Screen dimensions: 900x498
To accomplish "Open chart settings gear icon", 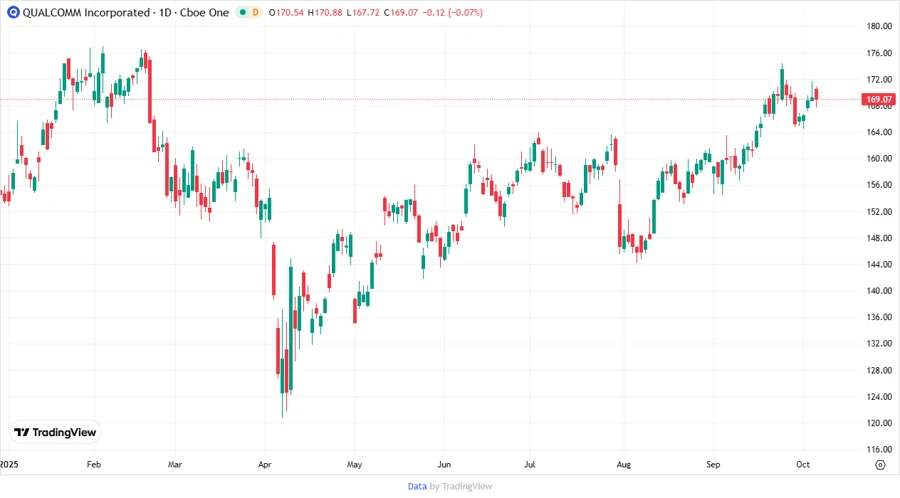I will (879, 465).
